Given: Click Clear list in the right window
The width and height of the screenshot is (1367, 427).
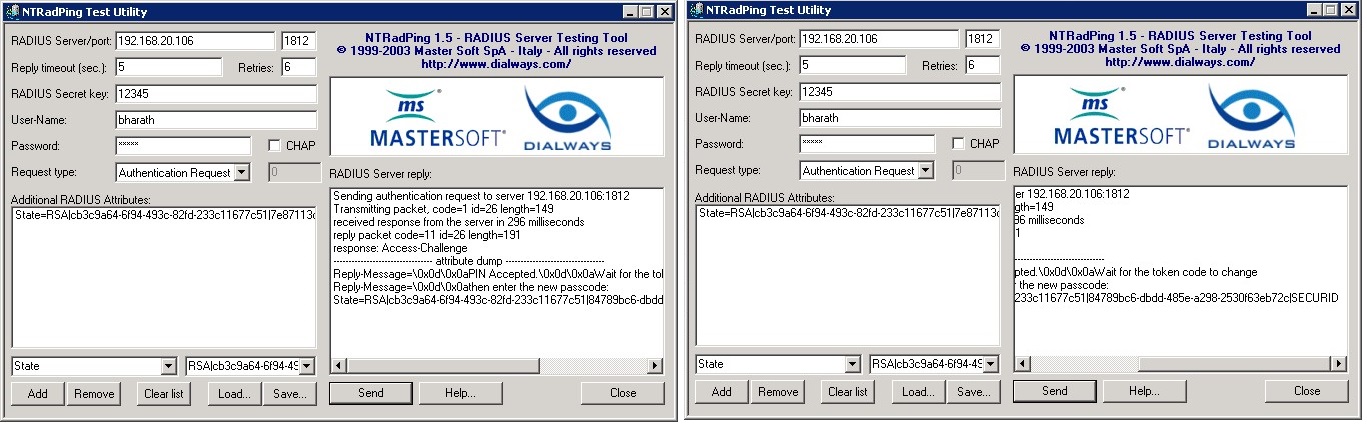Looking at the screenshot, I should 848,392.
